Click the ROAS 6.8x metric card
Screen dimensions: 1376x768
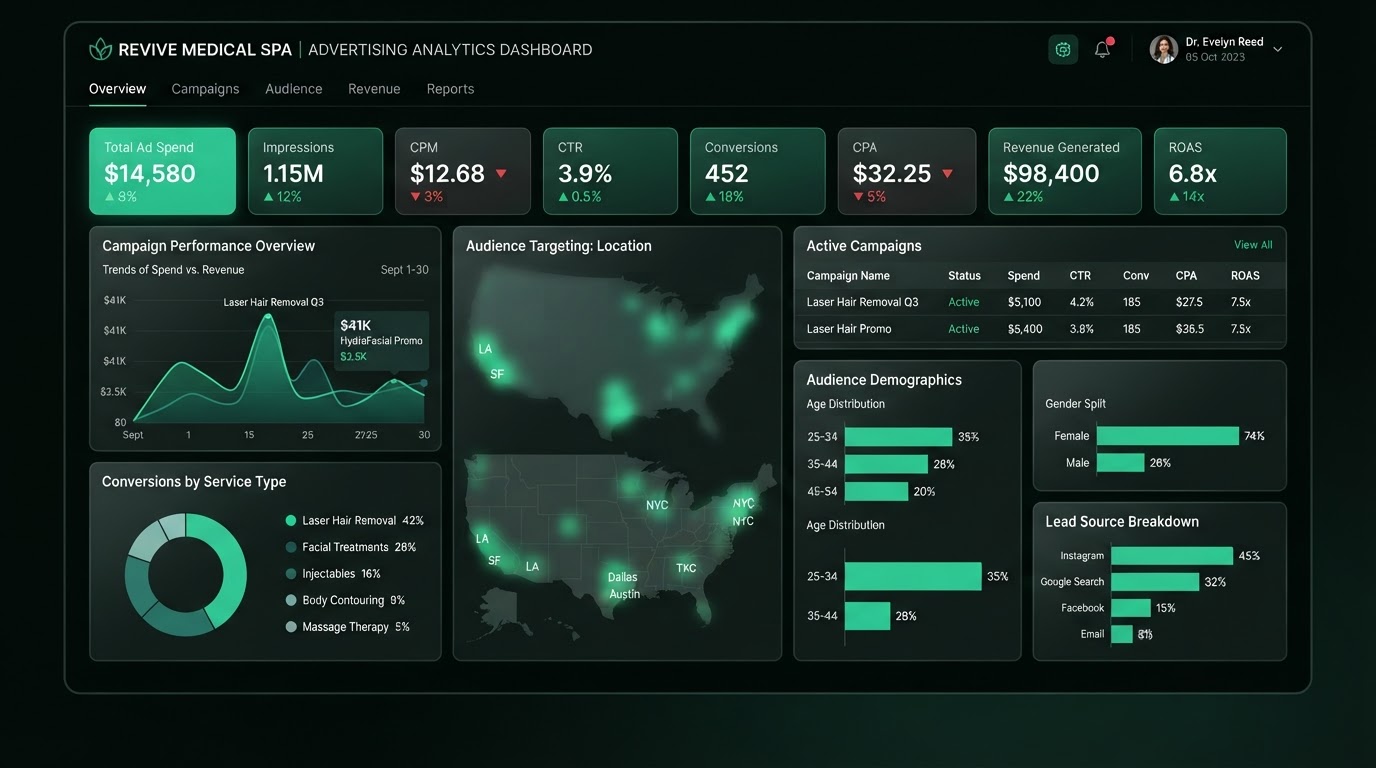tap(1220, 171)
